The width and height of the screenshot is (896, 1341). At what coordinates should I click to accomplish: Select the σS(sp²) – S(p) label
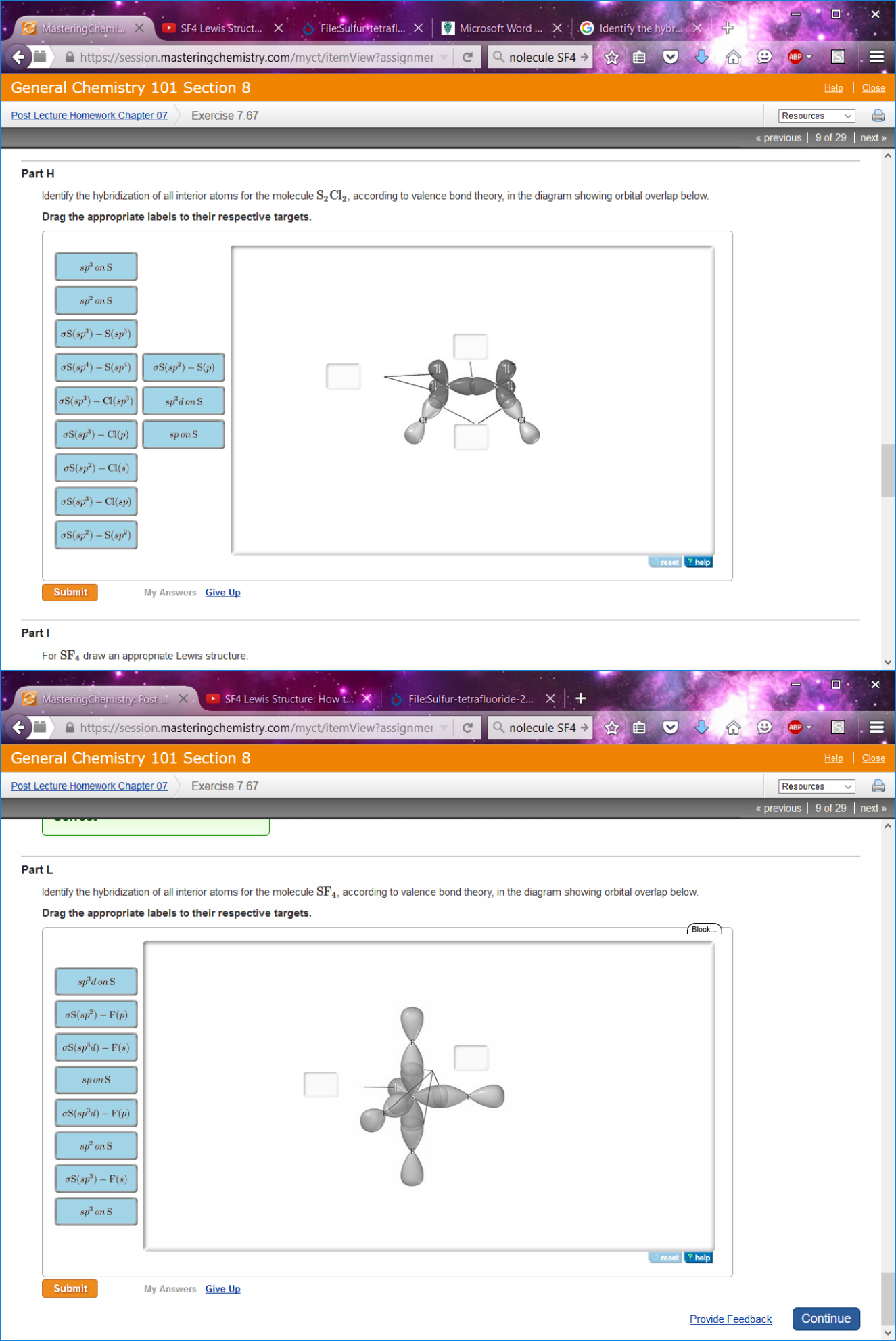[183, 367]
